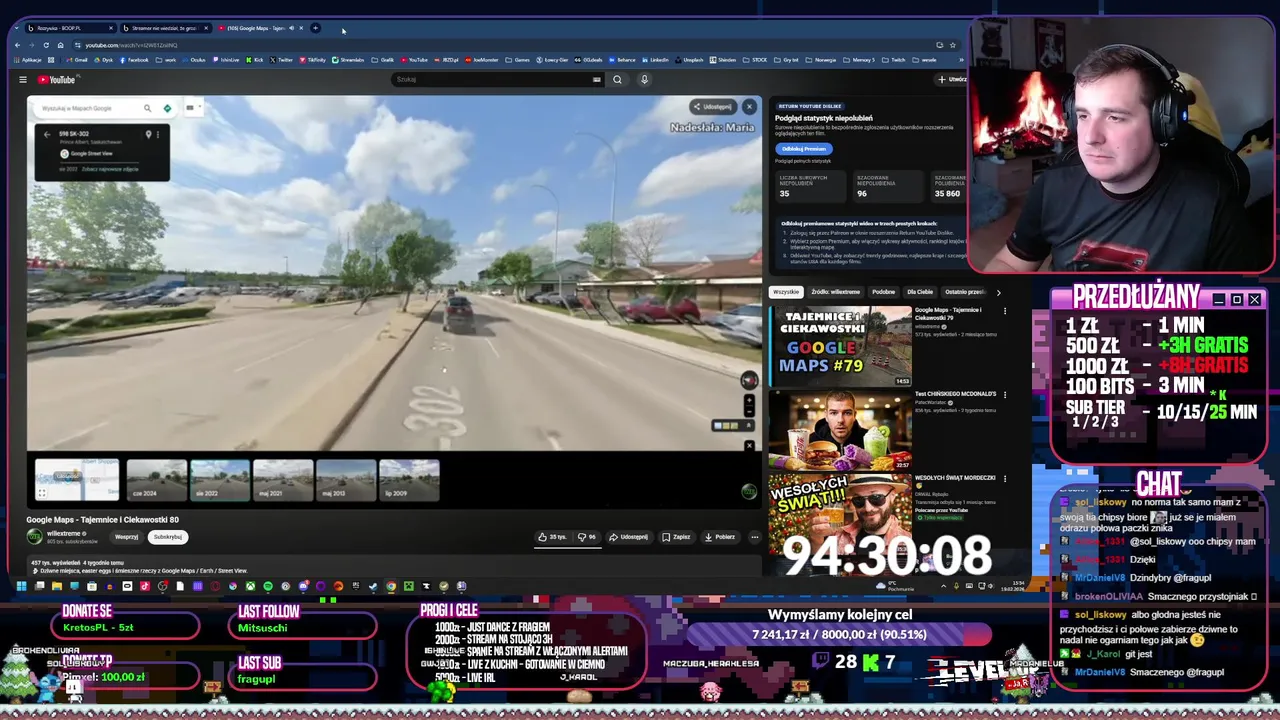The image size is (1280, 720).
Task: Expand the Norwegia bookmarks folder
Action: point(820,60)
